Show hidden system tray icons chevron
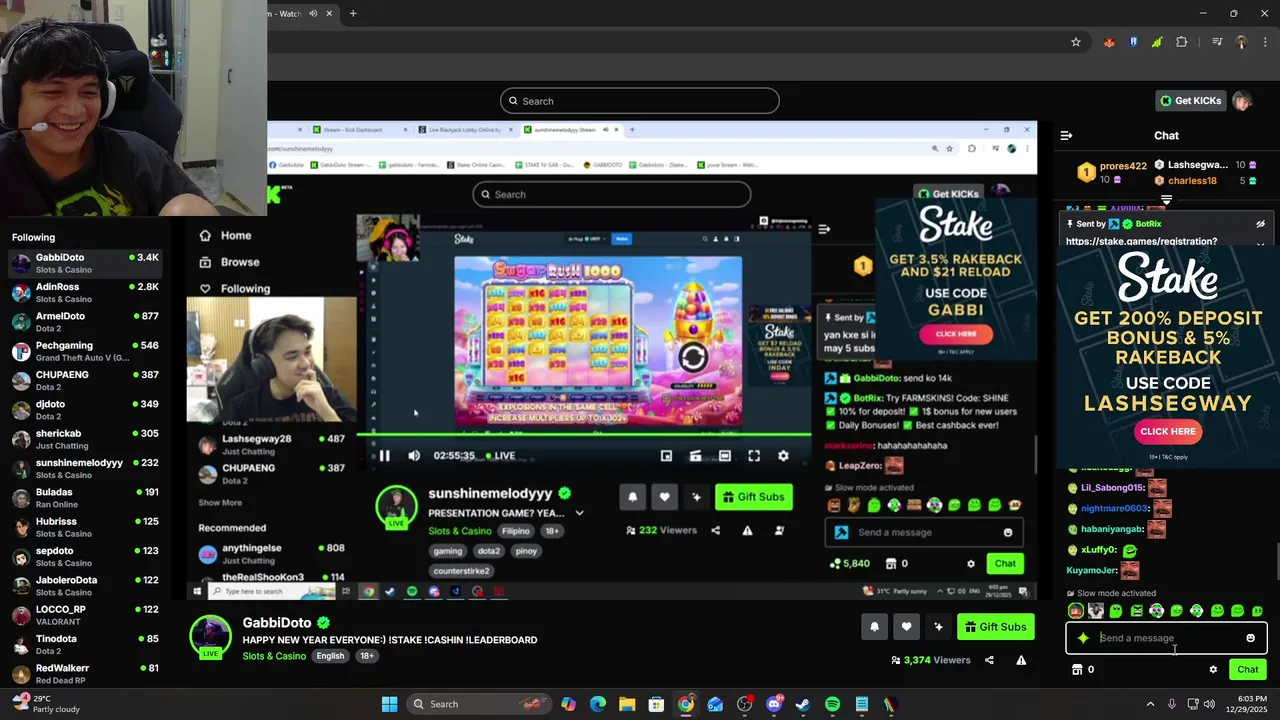The width and height of the screenshot is (1280, 720). coord(1150,704)
